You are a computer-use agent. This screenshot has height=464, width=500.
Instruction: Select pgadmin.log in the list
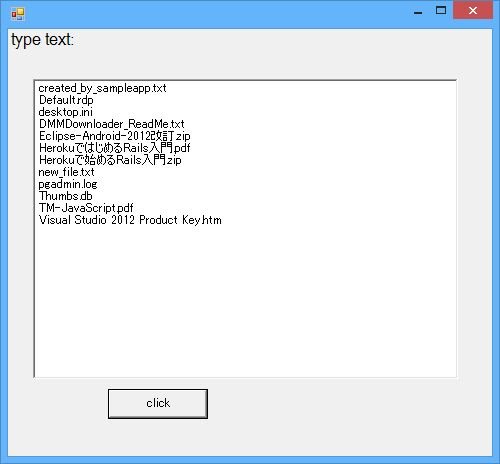[x=68, y=184]
